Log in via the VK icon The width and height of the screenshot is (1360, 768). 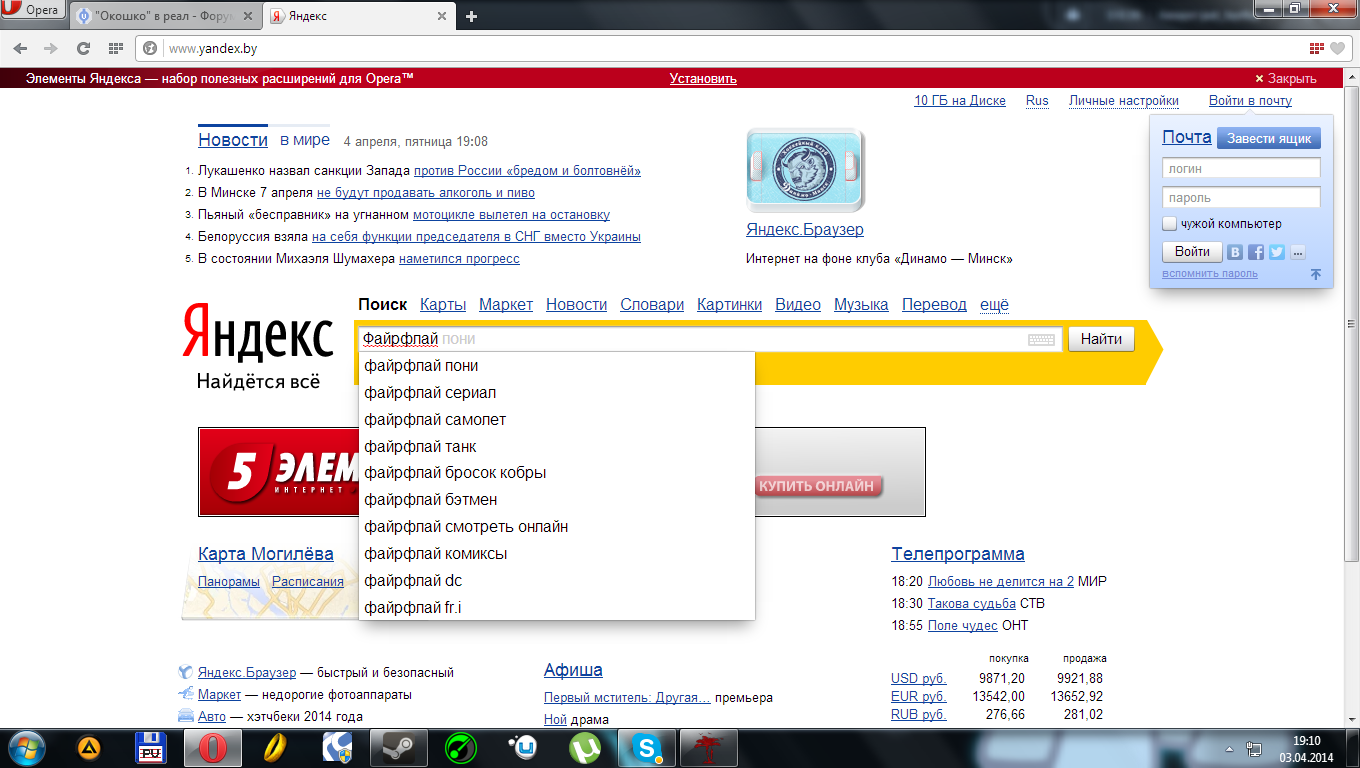coord(1235,252)
